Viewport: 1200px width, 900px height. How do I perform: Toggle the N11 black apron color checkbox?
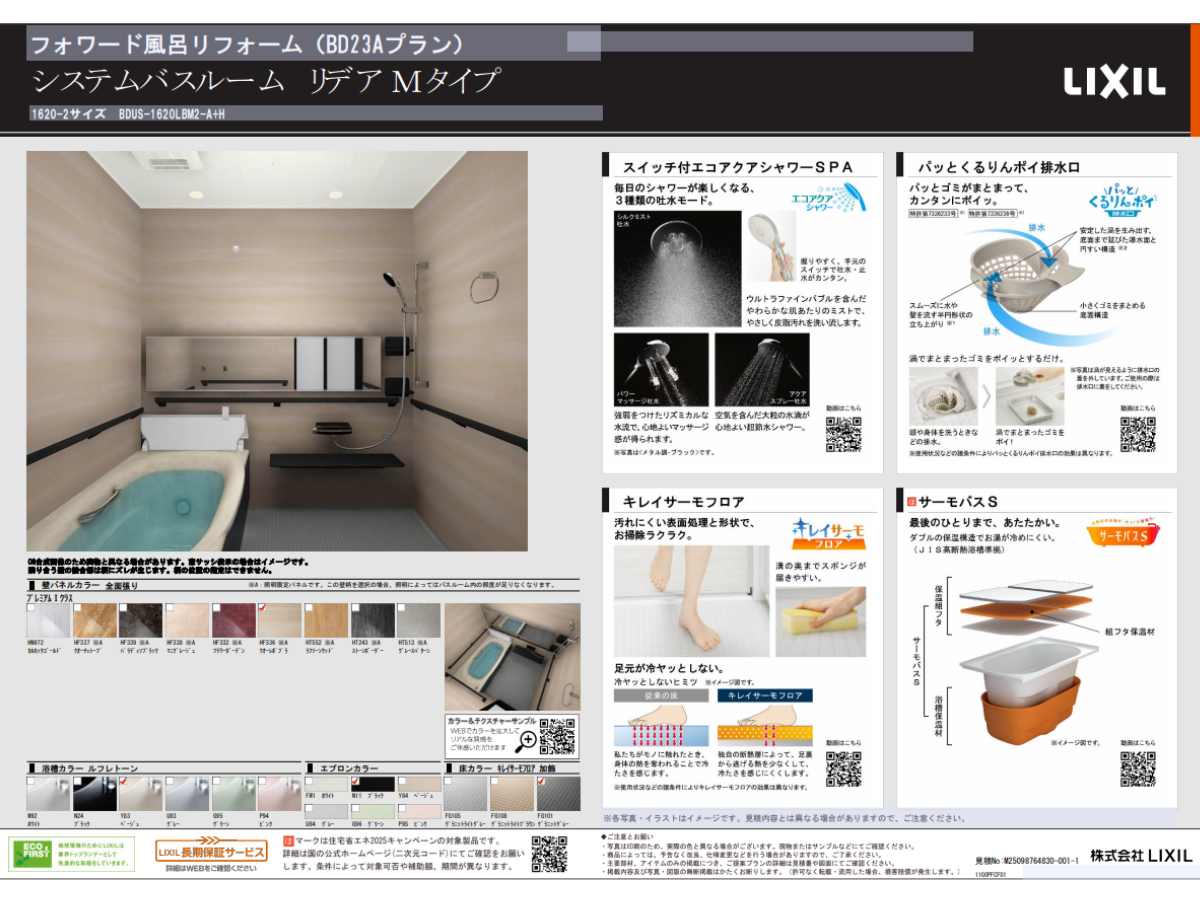pyautogui.click(x=356, y=780)
